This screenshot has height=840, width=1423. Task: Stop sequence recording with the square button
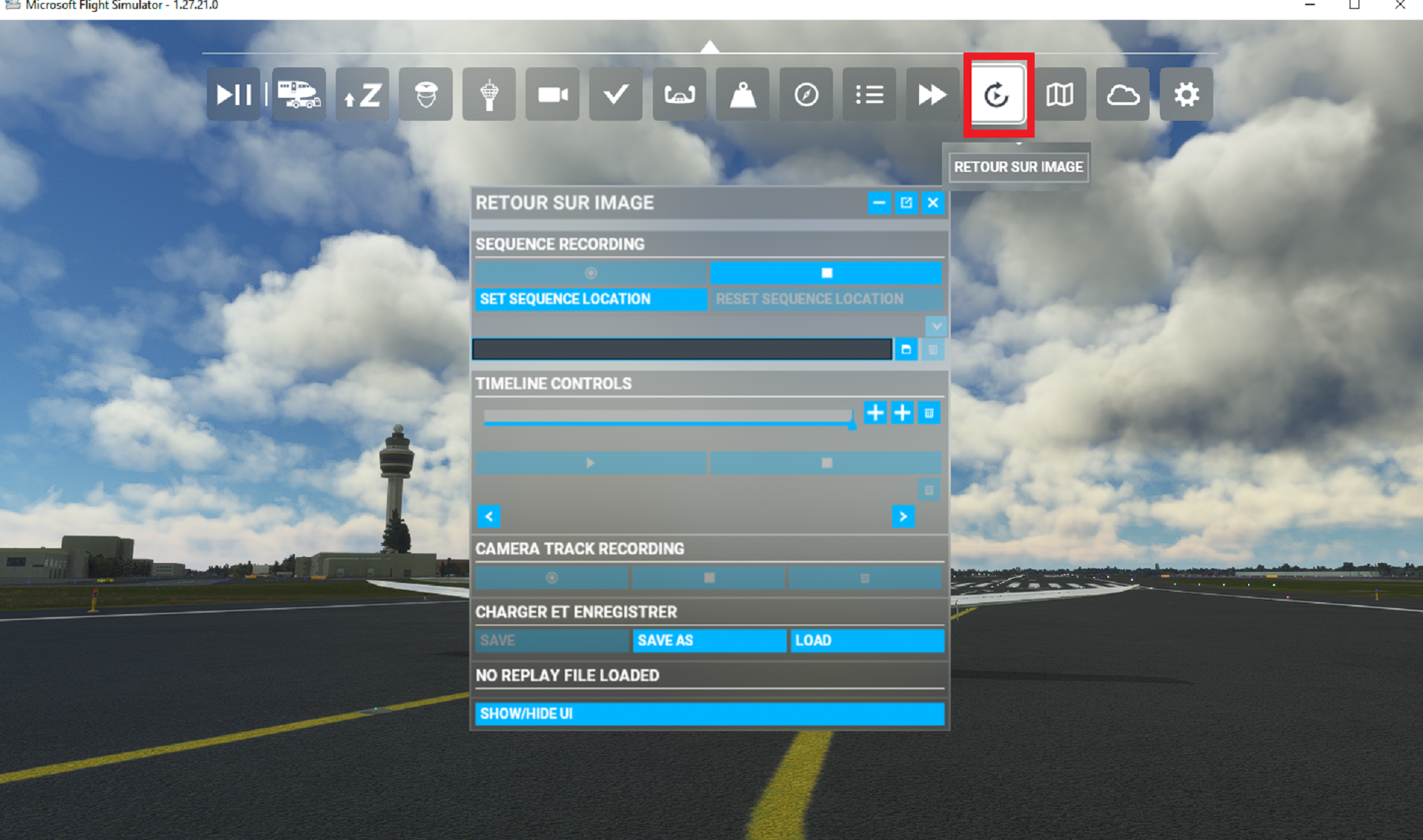pos(826,273)
